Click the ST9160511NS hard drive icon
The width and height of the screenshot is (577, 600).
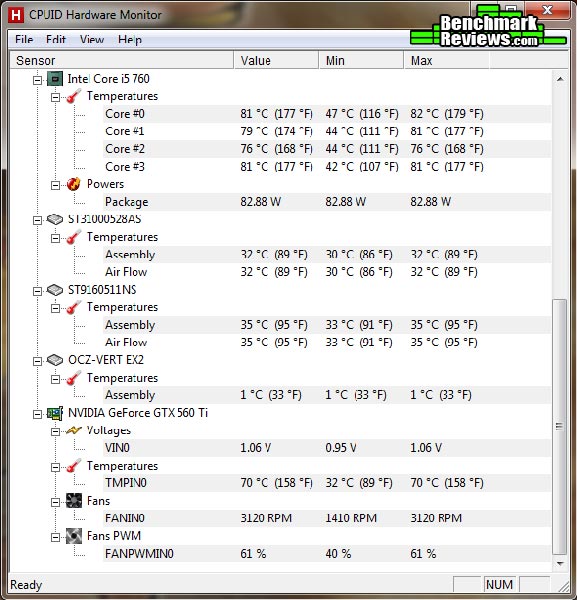[55, 290]
